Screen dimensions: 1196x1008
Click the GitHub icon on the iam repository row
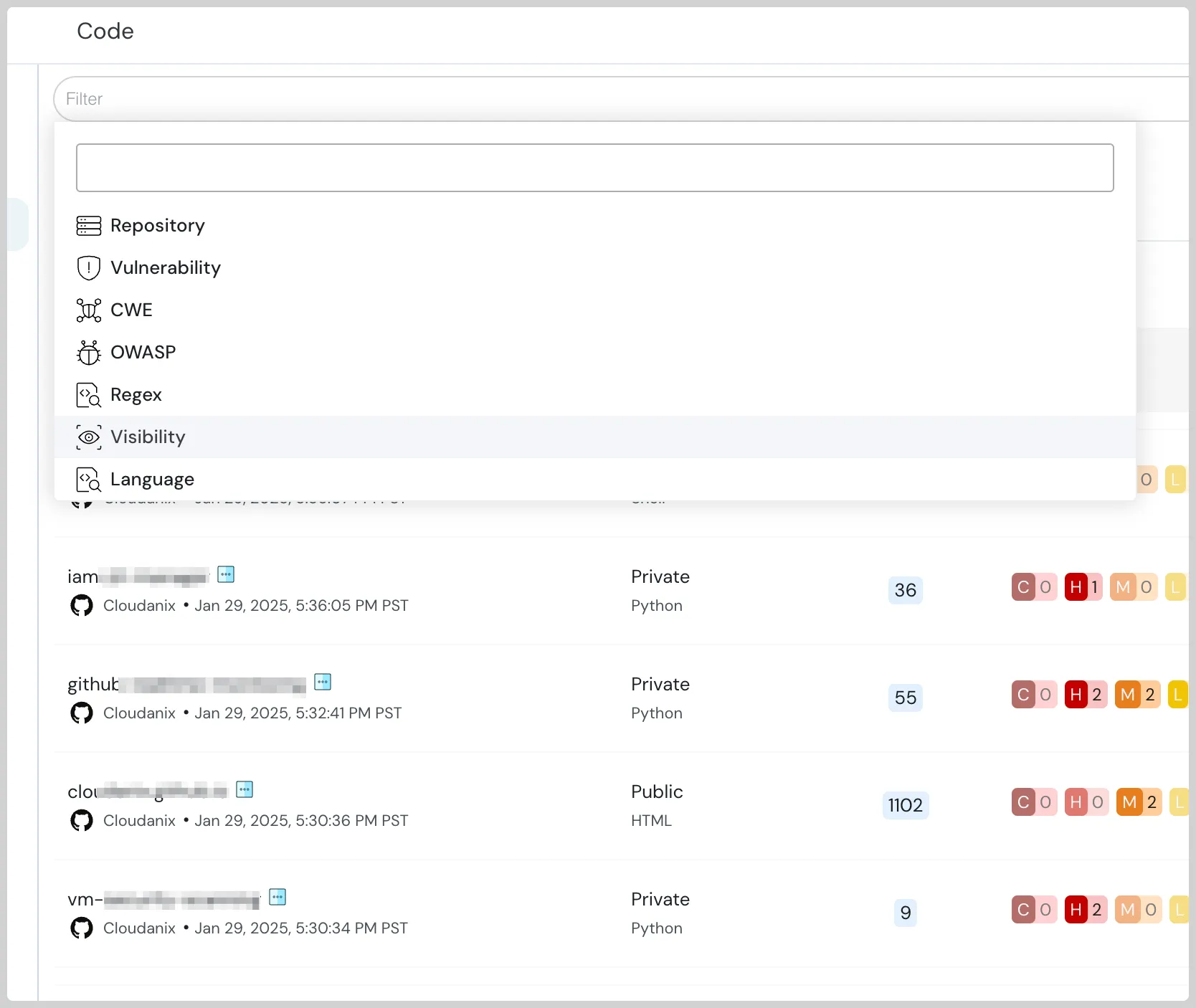tap(81, 606)
